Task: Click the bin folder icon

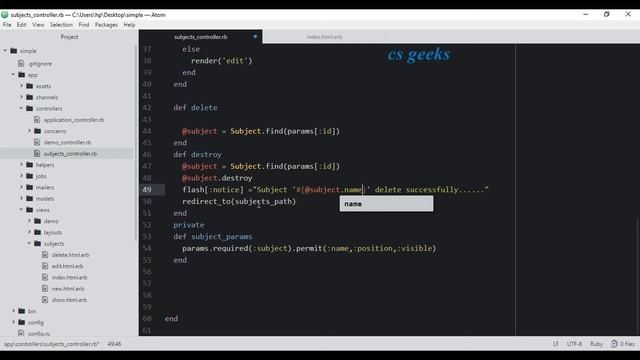Action: pyautogui.click(x=22, y=311)
